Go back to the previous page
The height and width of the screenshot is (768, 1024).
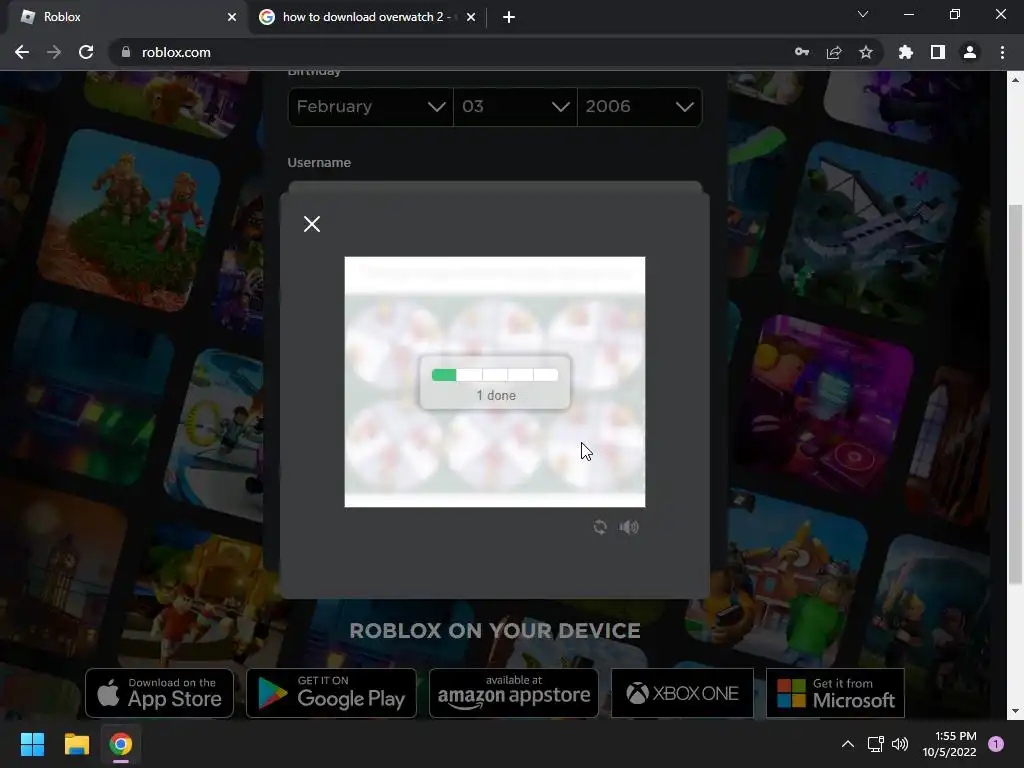(22, 52)
